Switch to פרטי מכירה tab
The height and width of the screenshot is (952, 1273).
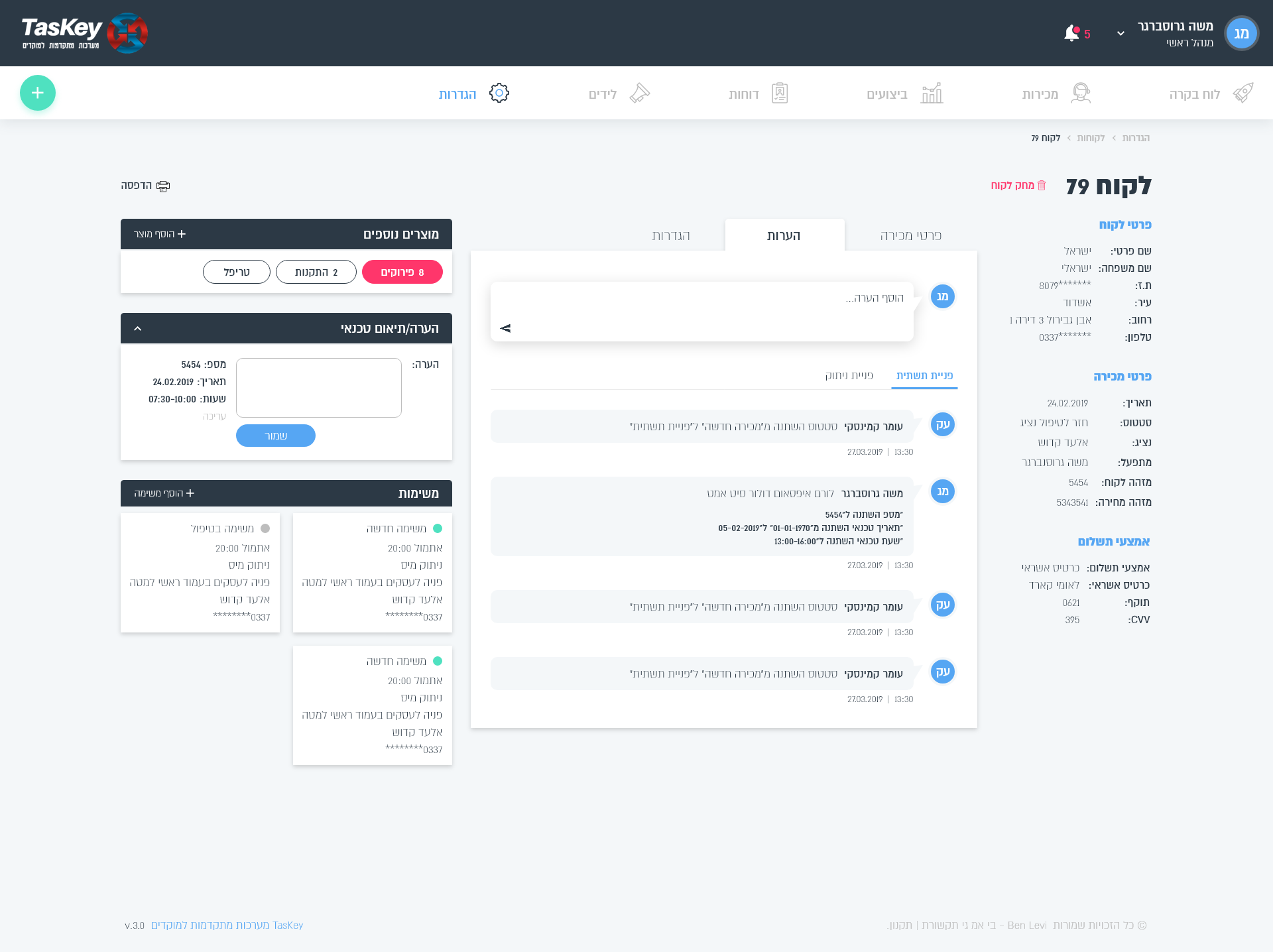tap(911, 235)
